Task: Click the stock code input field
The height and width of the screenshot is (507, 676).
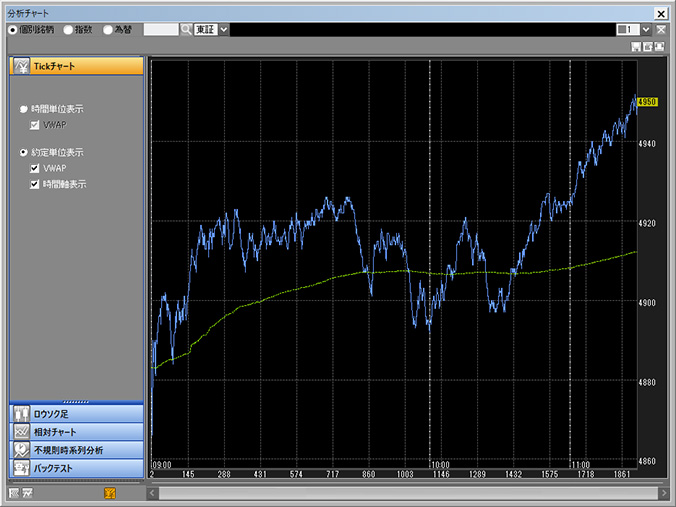Action: (161, 30)
